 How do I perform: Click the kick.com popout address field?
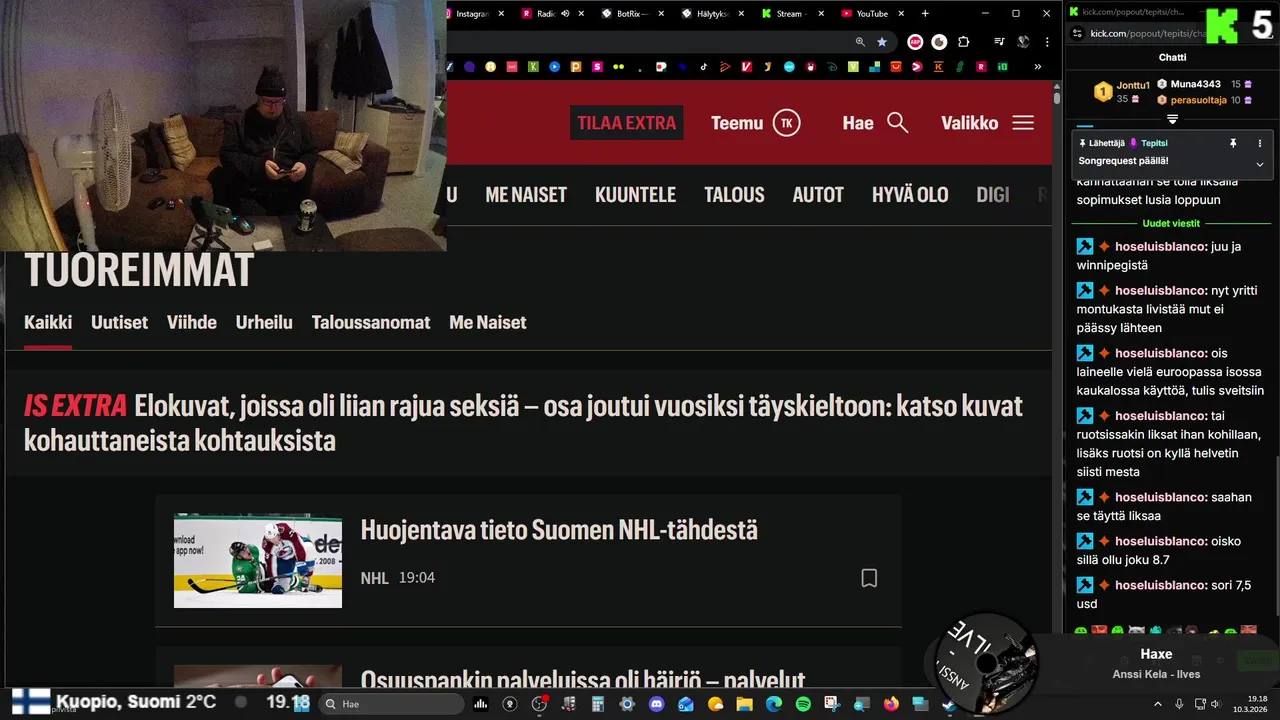click(x=1150, y=33)
